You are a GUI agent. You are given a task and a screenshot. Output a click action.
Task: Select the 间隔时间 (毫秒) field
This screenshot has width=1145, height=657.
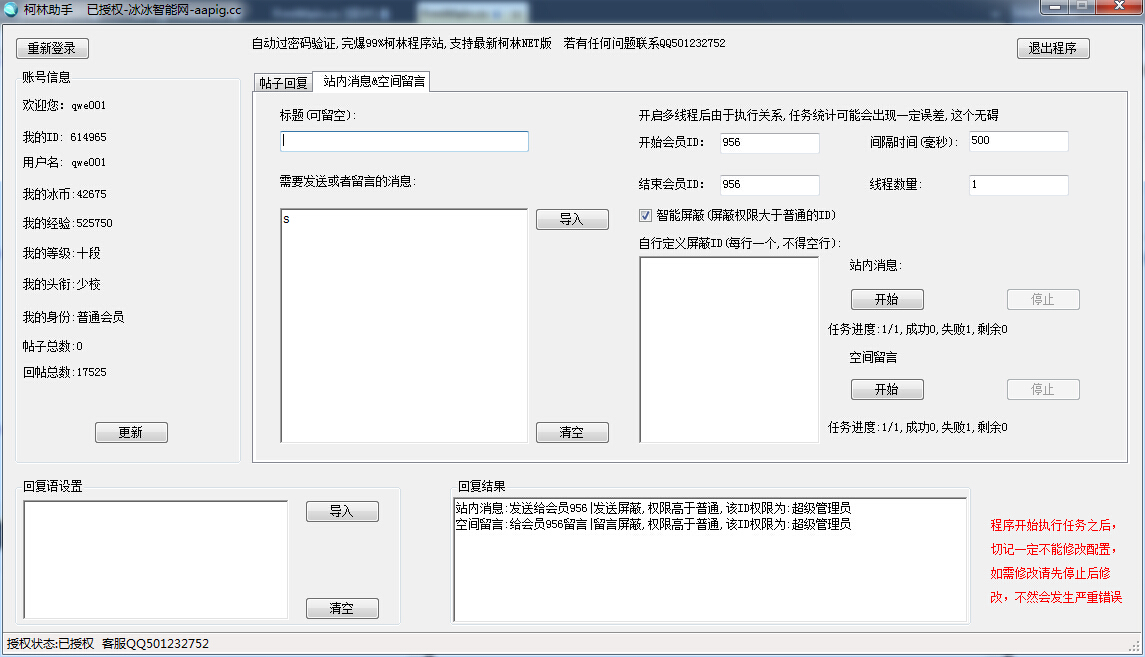(x=1017, y=142)
